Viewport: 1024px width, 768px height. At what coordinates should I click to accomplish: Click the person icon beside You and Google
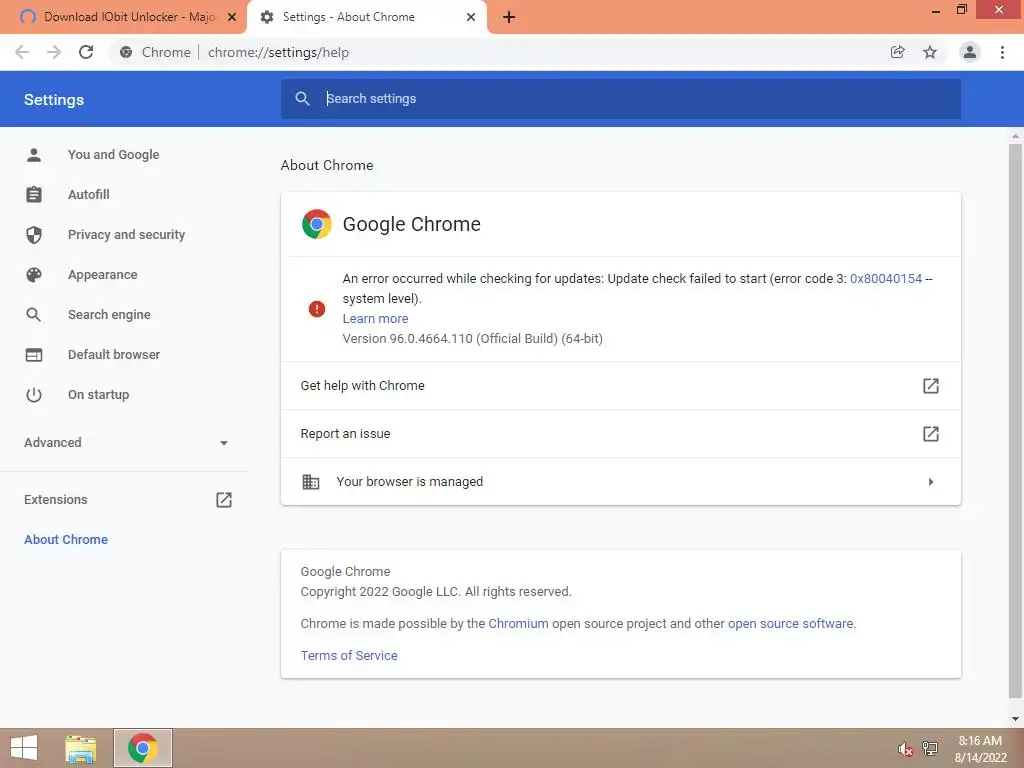click(x=34, y=155)
